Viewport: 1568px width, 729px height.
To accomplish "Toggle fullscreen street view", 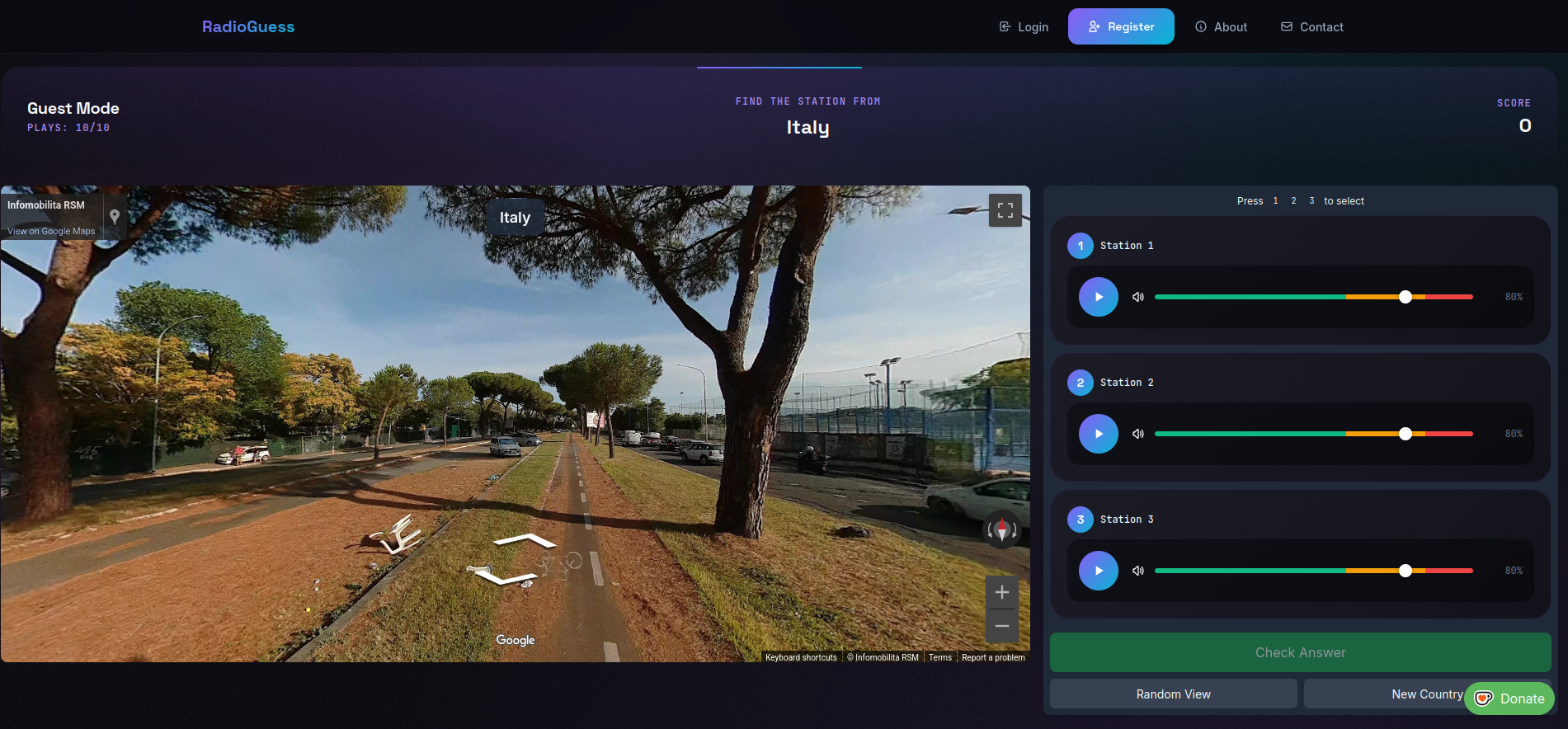I will 1005,210.
